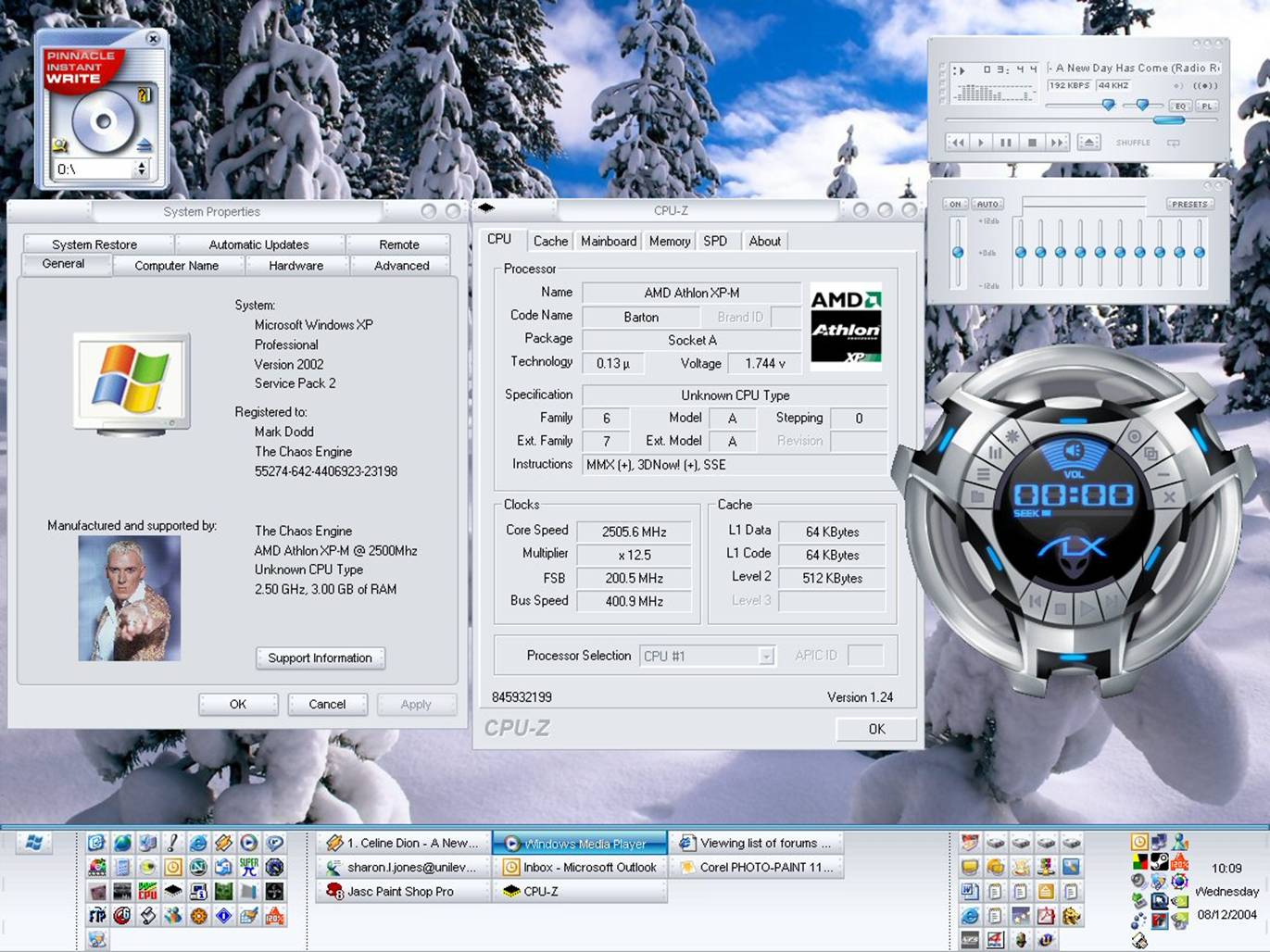Open the About tab in CPU-Z
The height and width of the screenshot is (952, 1270).
(765, 241)
